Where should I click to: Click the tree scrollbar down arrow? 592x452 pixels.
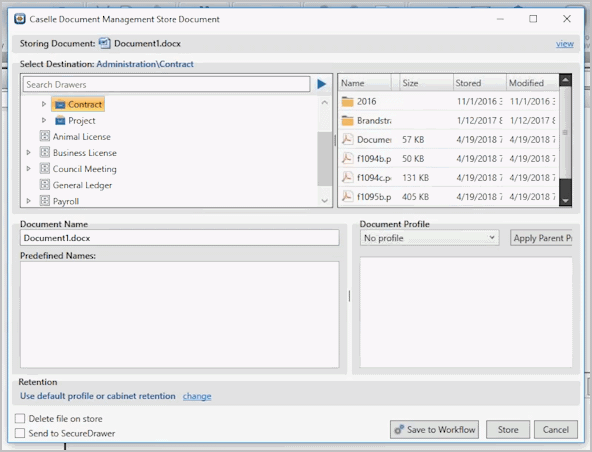pos(325,201)
